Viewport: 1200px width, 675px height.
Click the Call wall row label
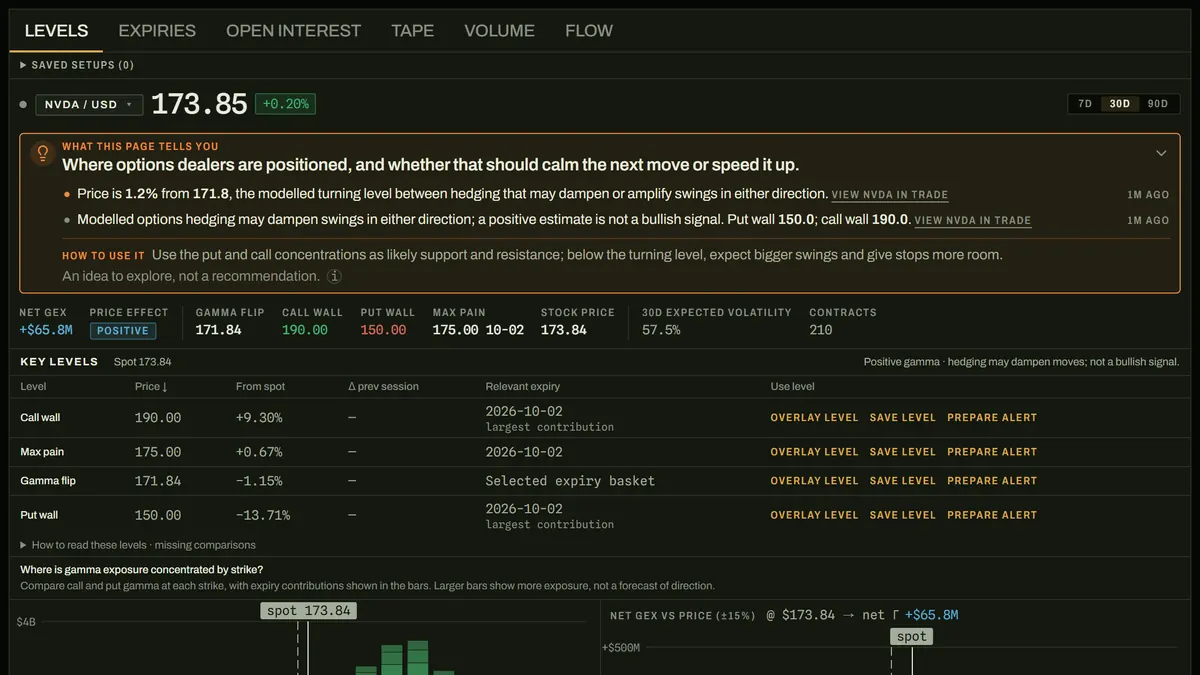pos(40,418)
